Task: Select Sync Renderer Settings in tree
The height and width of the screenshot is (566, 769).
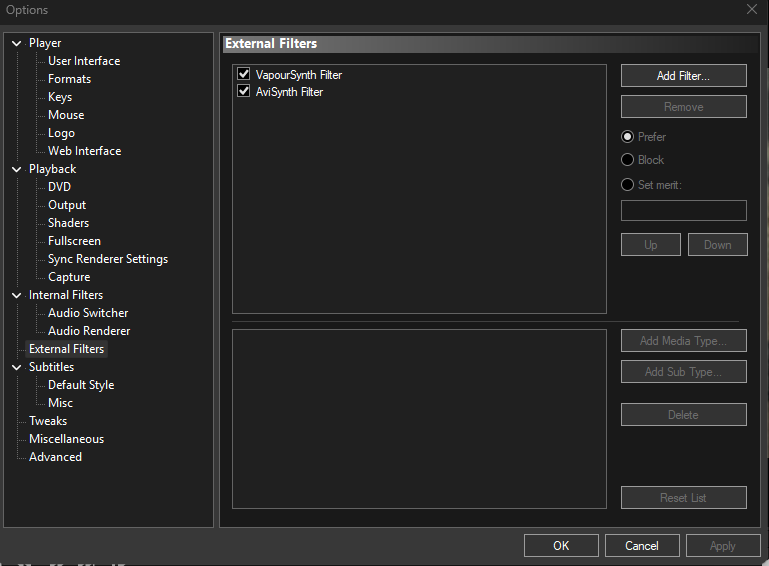Action: (107, 259)
